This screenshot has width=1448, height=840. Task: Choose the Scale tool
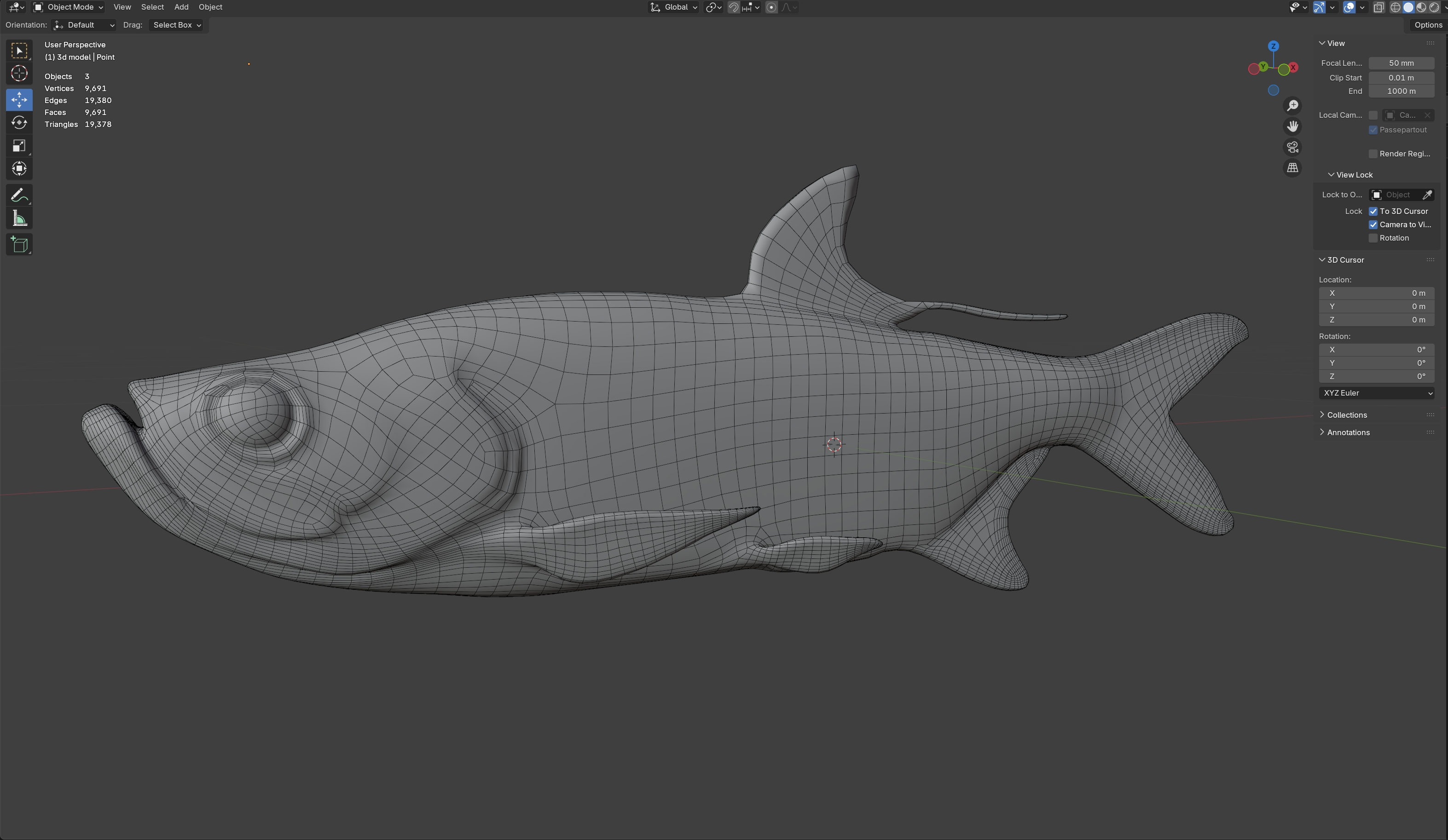coord(19,146)
